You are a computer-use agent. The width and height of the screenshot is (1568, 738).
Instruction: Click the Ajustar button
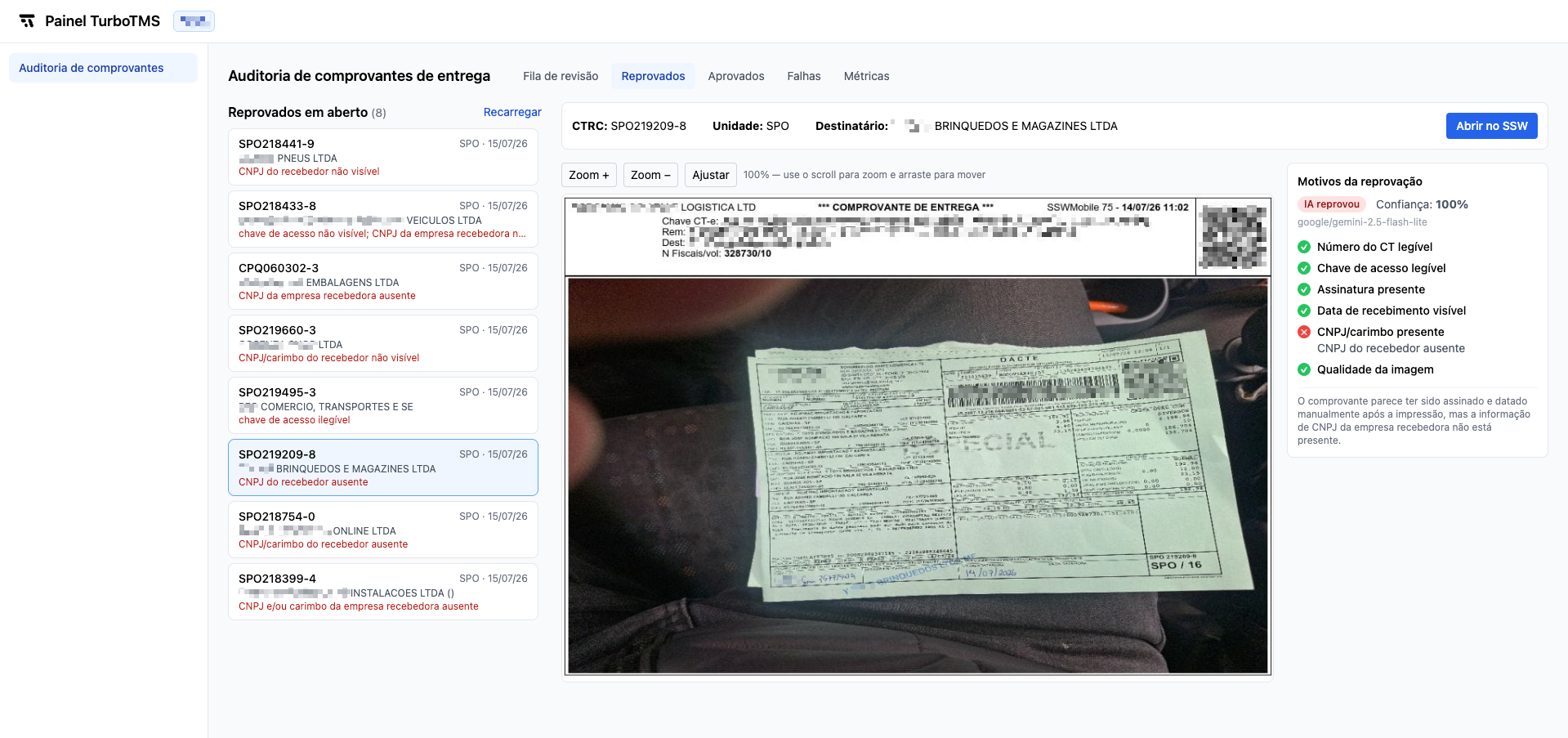click(x=711, y=175)
